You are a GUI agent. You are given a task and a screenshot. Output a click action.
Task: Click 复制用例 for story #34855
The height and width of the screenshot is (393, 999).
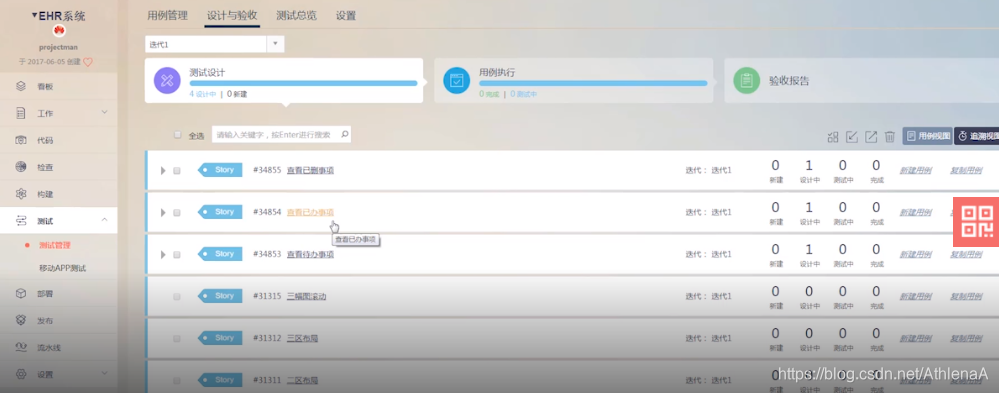(966, 171)
